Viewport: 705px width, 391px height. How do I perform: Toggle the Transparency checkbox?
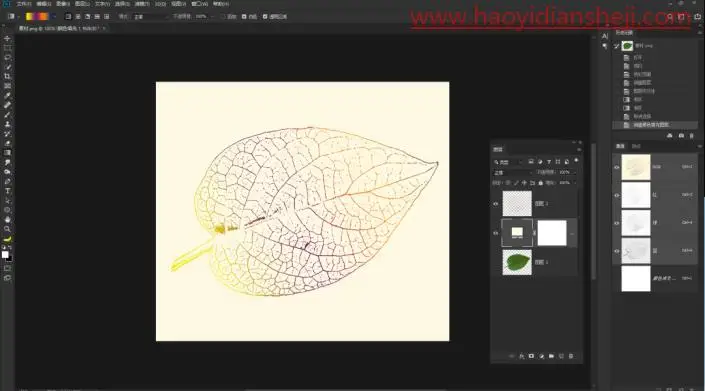click(265, 17)
